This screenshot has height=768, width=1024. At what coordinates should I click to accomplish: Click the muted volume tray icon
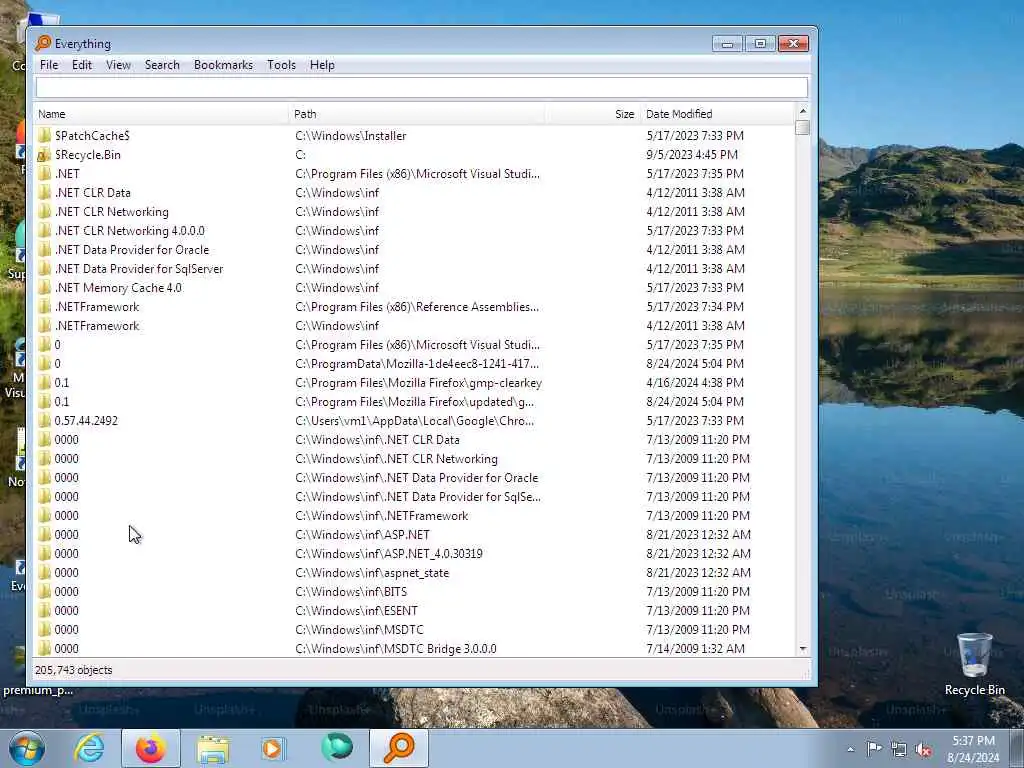click(923, 749)
